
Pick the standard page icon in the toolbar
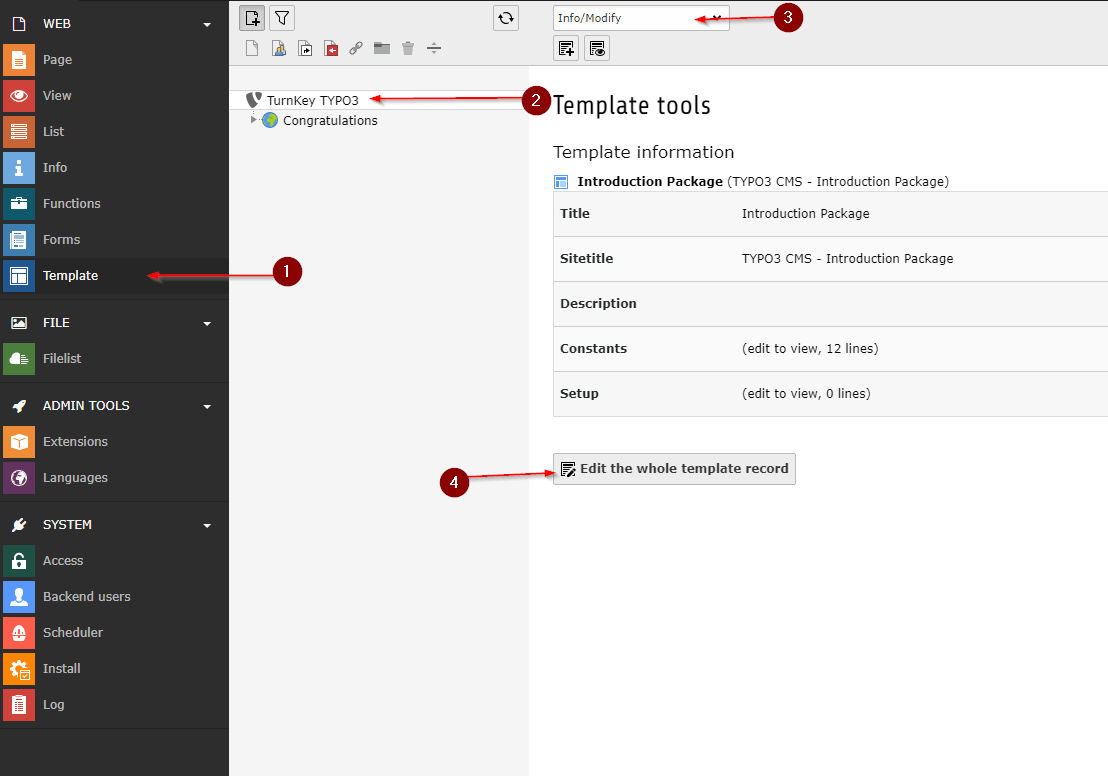[x=252, y=48]
